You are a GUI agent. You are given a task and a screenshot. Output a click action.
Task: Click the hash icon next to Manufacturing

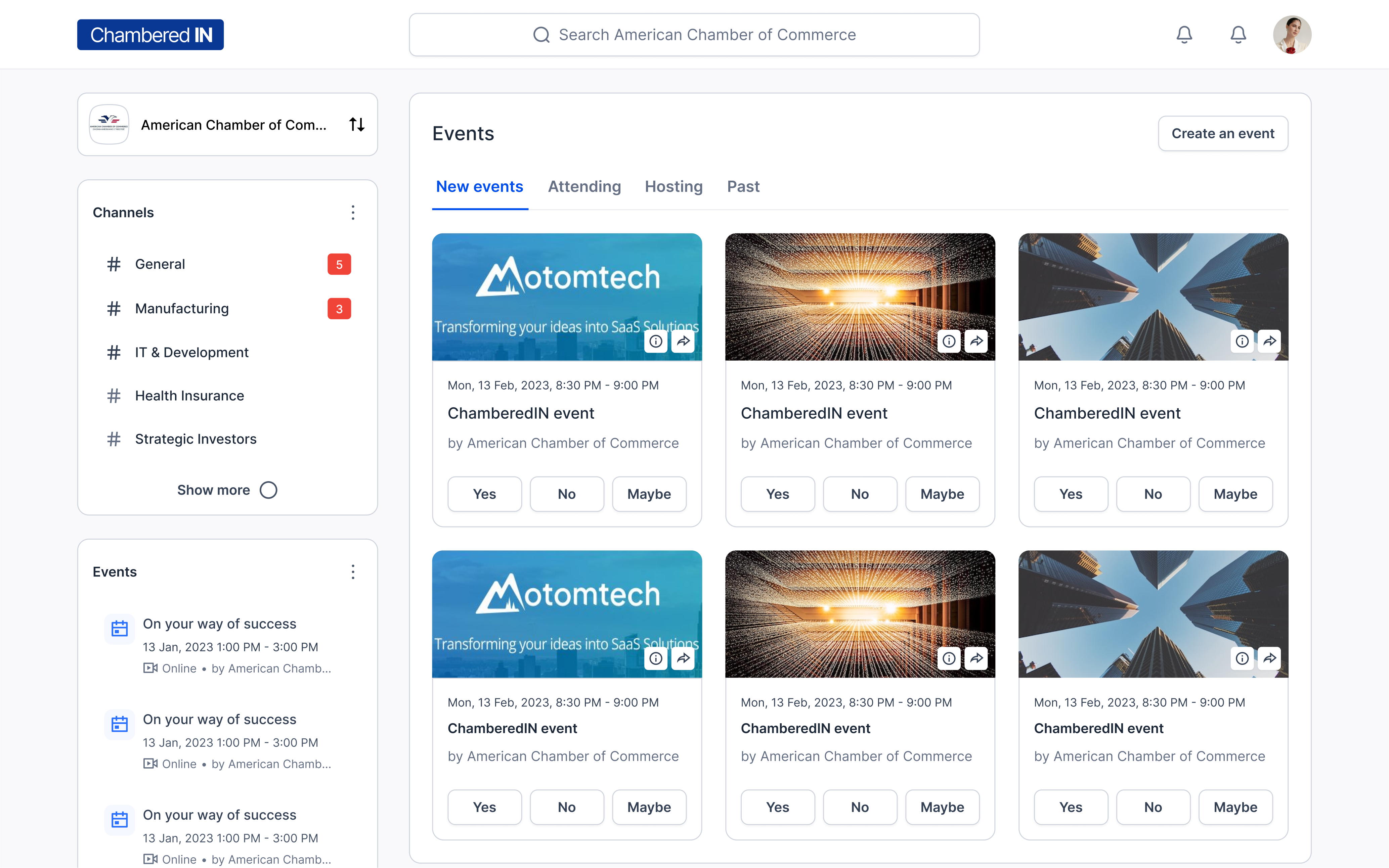pos(114,308)
